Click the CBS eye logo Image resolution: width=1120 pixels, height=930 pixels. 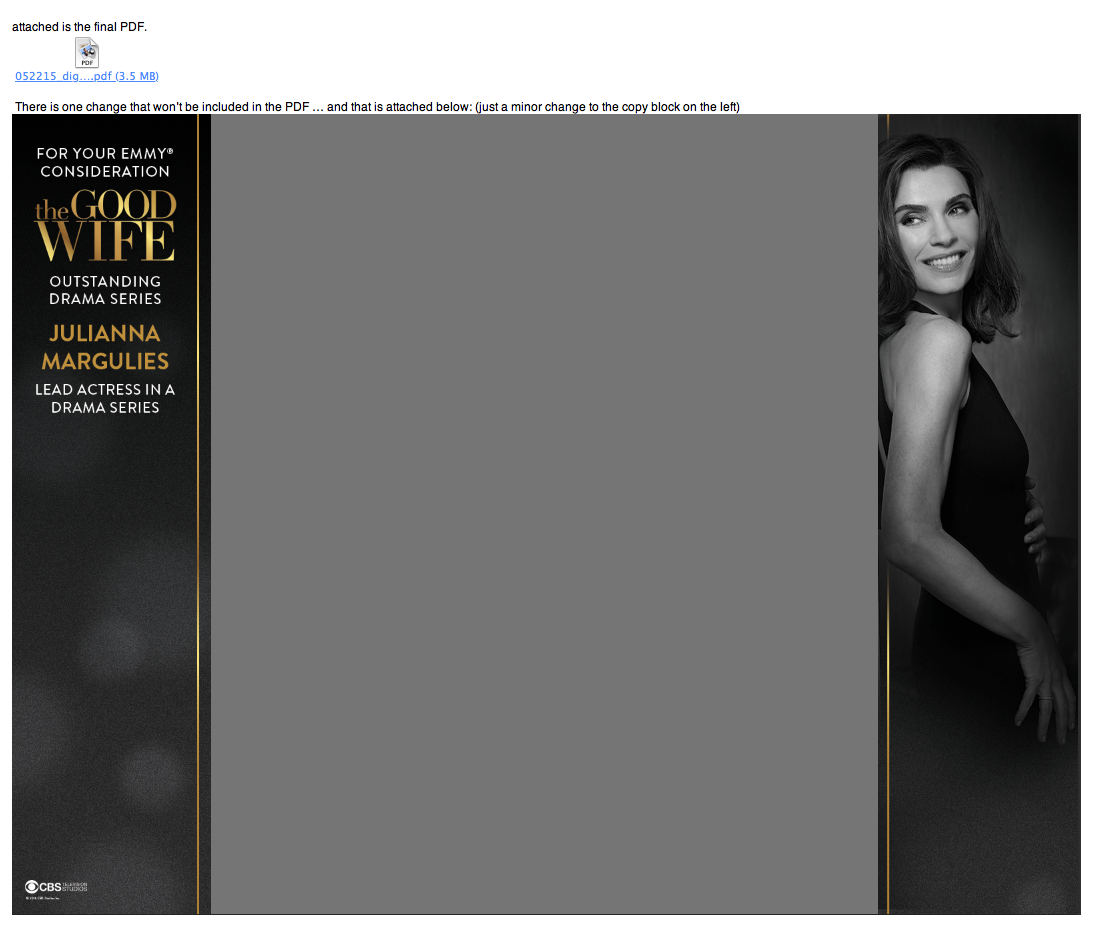coord(31,886)
